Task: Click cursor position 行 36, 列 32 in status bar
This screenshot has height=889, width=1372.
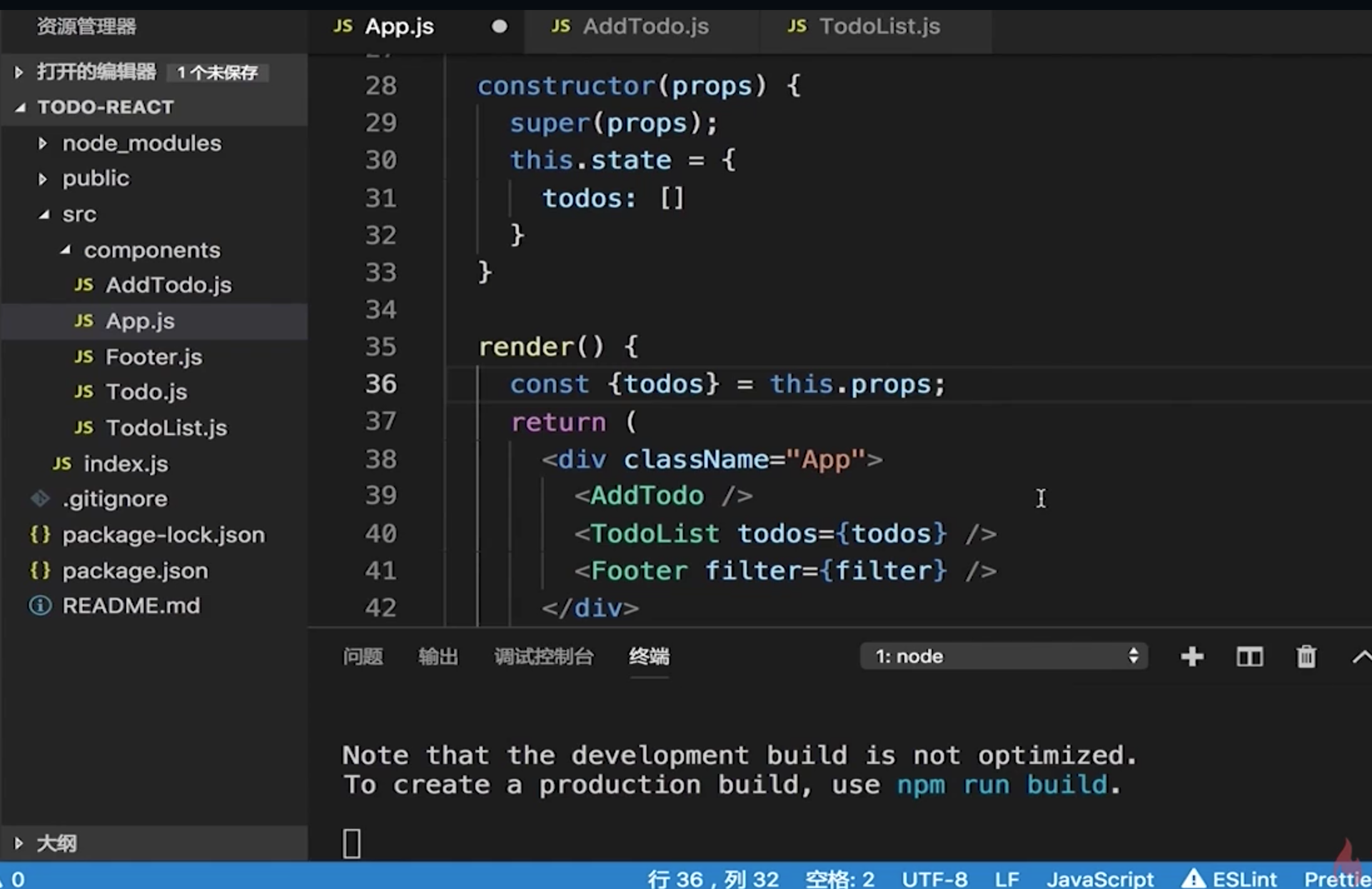Action: 714,879
